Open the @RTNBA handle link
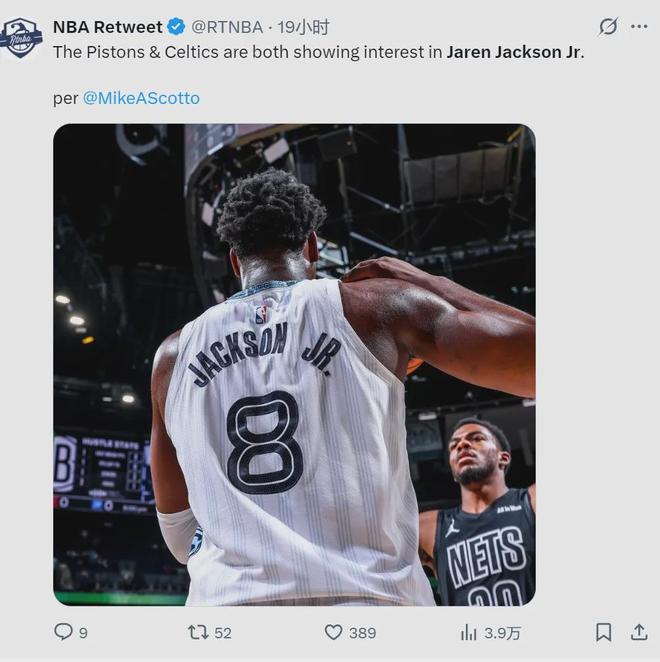 (227, 27)
